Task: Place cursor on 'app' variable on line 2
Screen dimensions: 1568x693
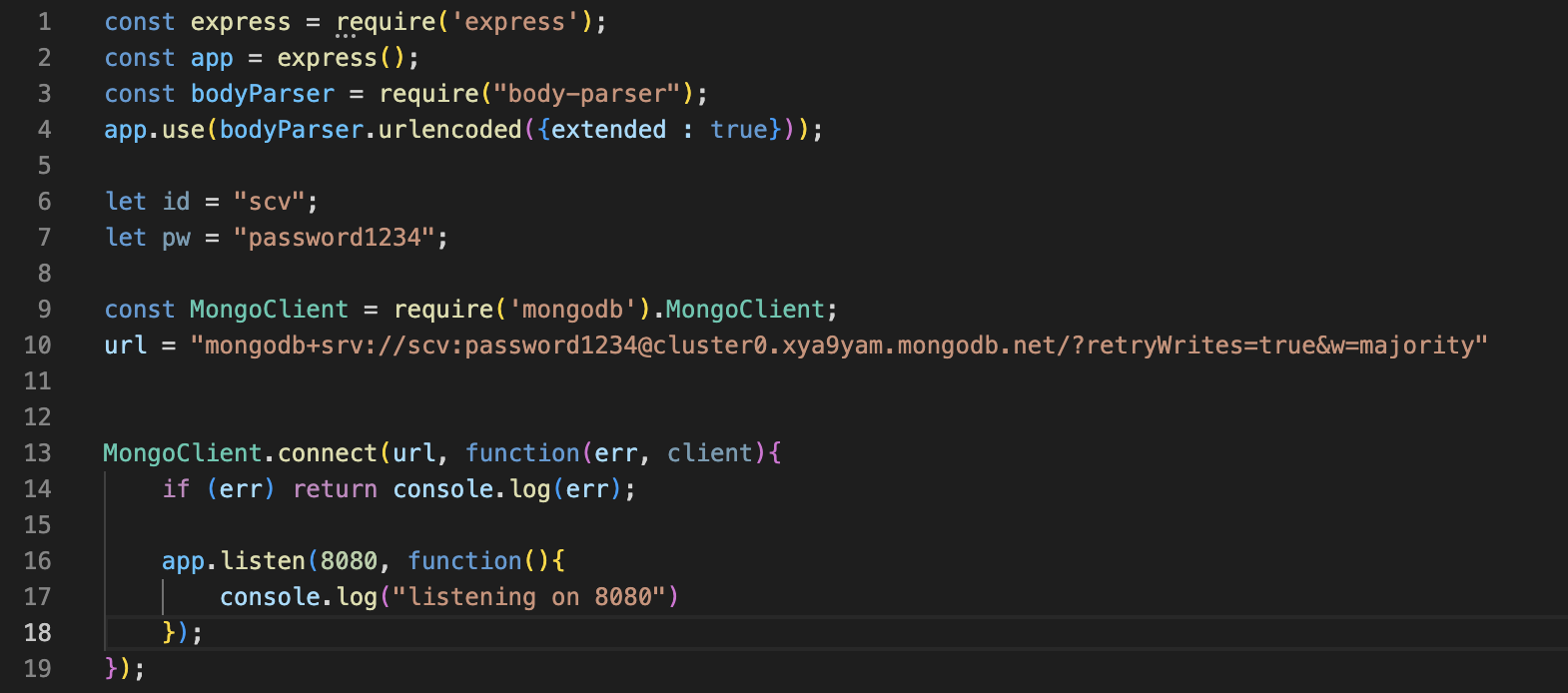Action: (212, 58)
